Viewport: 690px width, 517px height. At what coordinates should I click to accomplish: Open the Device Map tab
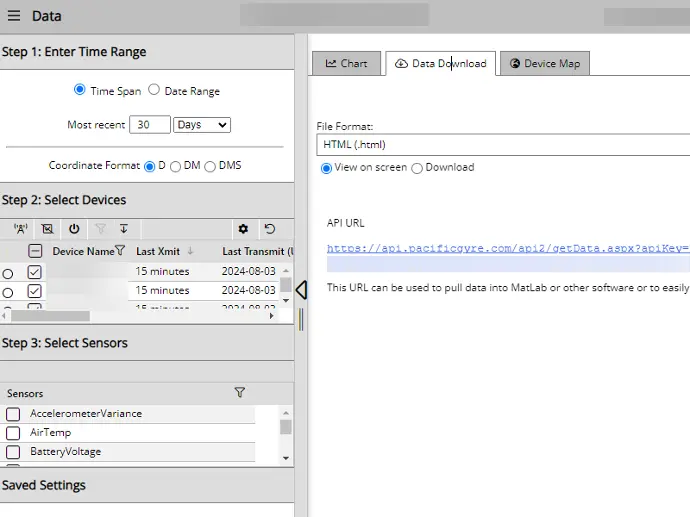544,63
